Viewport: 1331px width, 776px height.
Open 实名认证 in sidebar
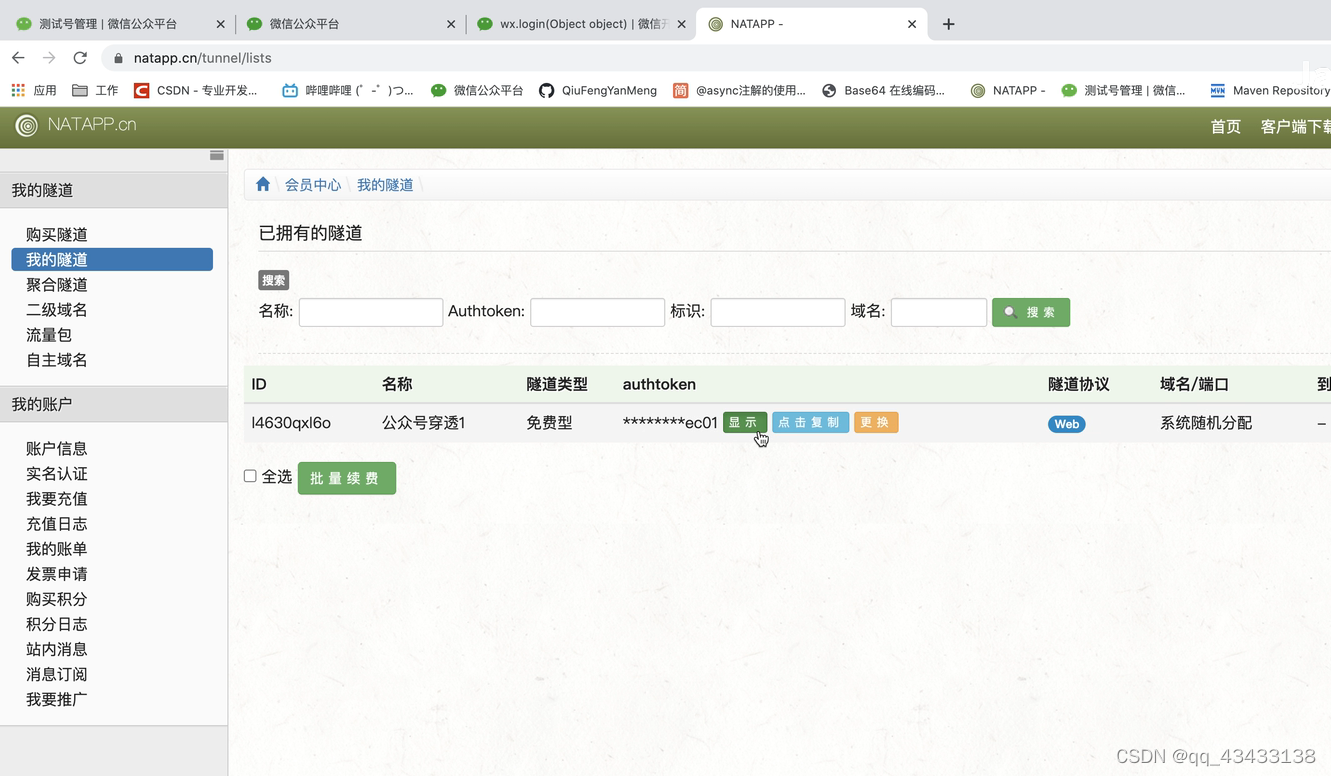click(57, 473)
